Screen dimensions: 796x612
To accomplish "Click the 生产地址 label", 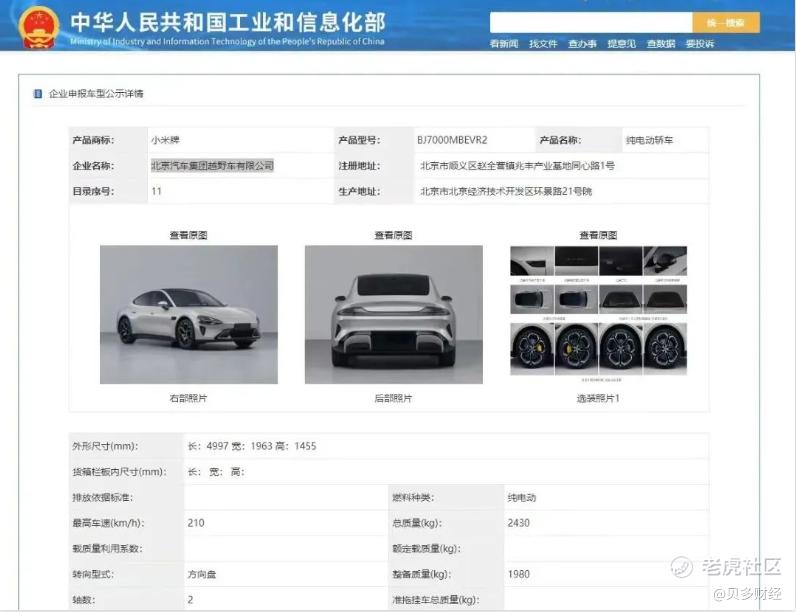I will [359, 191].
